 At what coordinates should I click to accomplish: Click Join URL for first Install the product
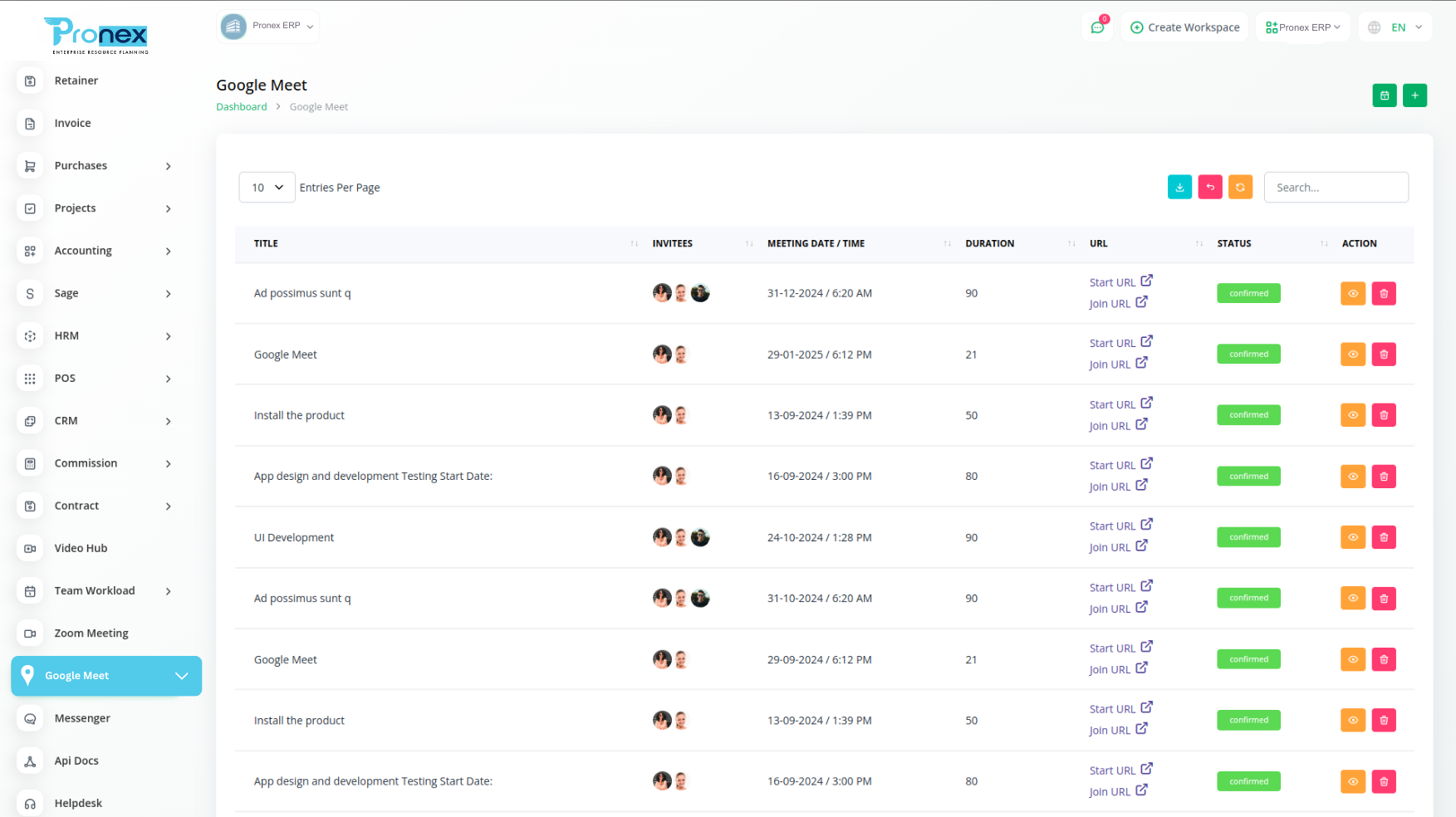pyautogui.click(x=1110, y=426)
